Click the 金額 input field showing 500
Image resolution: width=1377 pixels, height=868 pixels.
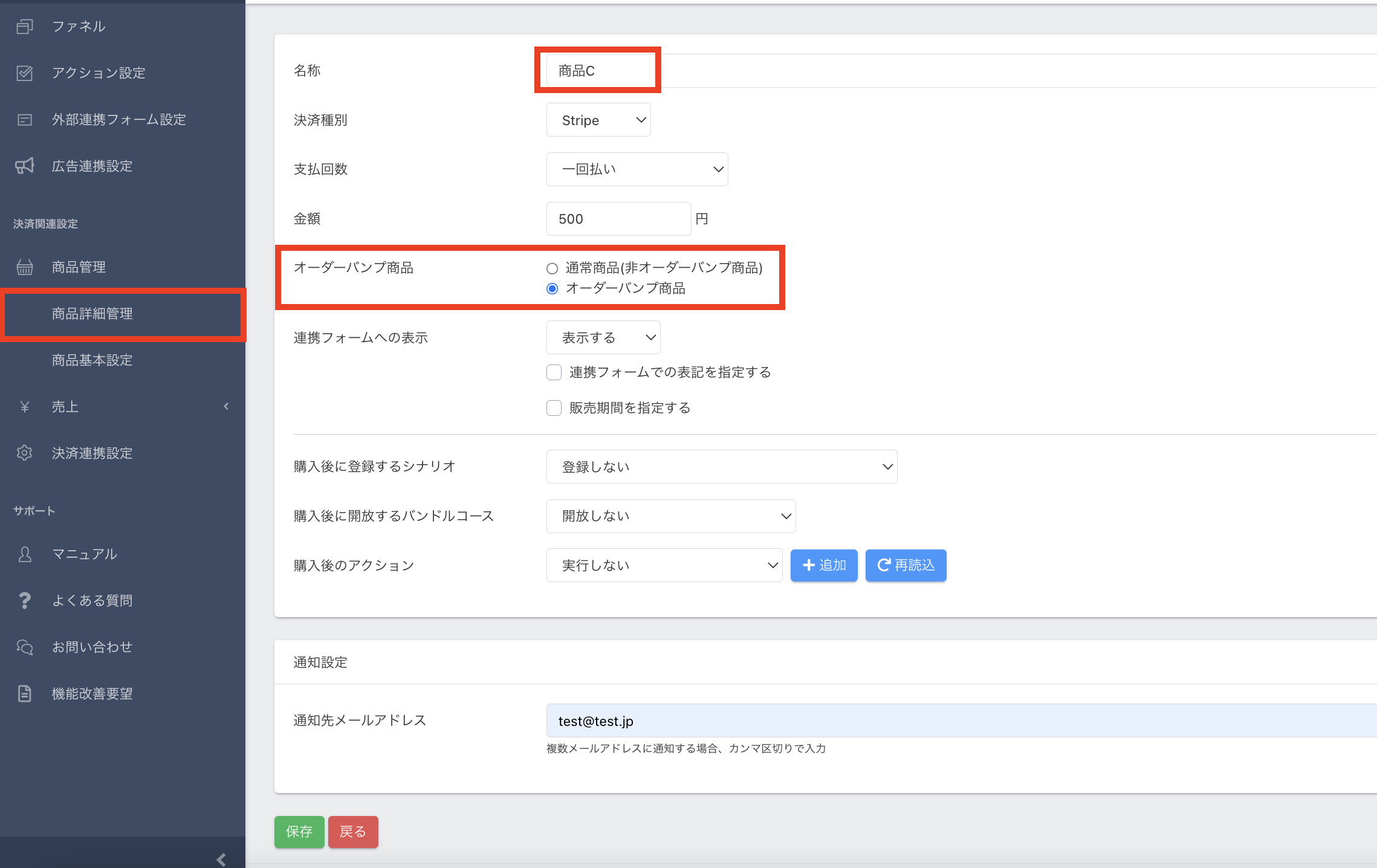coord(618,219)
